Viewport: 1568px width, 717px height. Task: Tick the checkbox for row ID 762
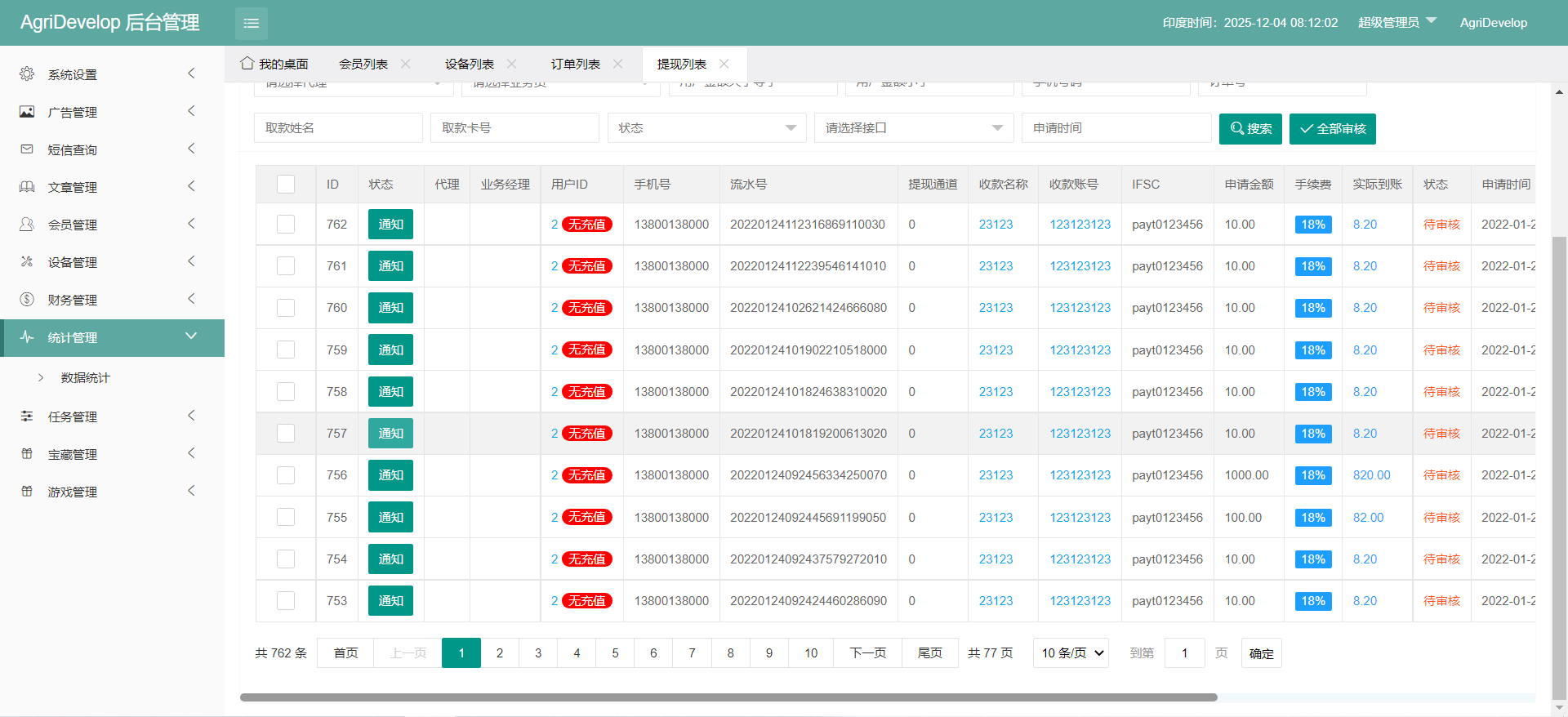click(x=286, y=225)
